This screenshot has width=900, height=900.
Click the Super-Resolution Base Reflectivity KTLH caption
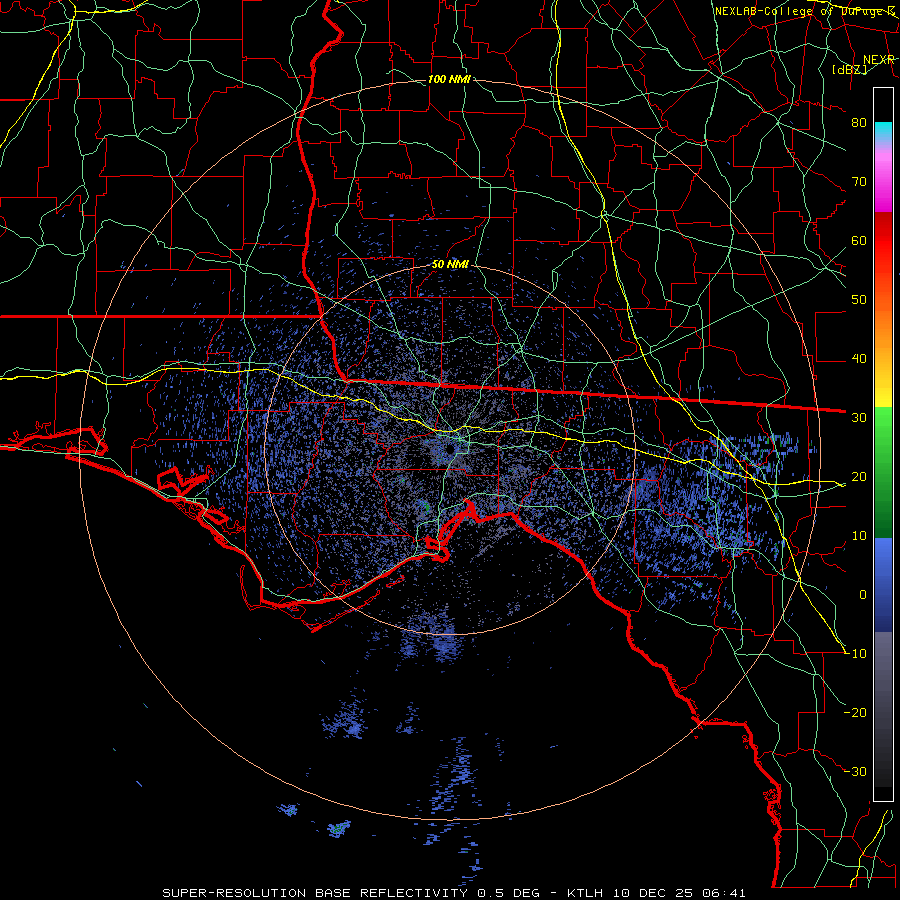click(x=454, y=893)
